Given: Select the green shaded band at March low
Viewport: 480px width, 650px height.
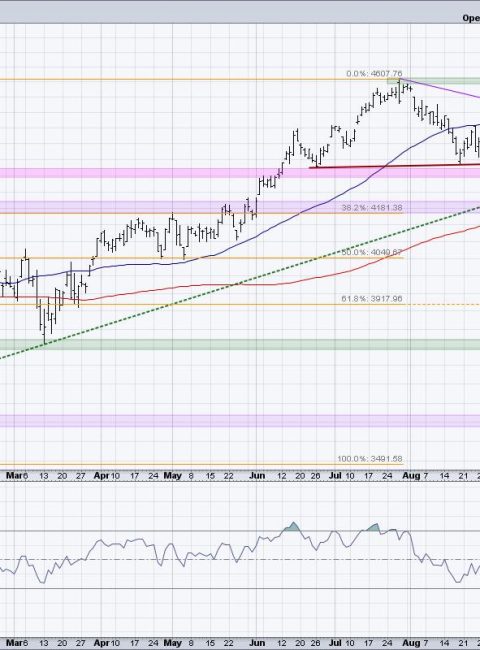Looking at the screenshot, I should pos(240,344).
